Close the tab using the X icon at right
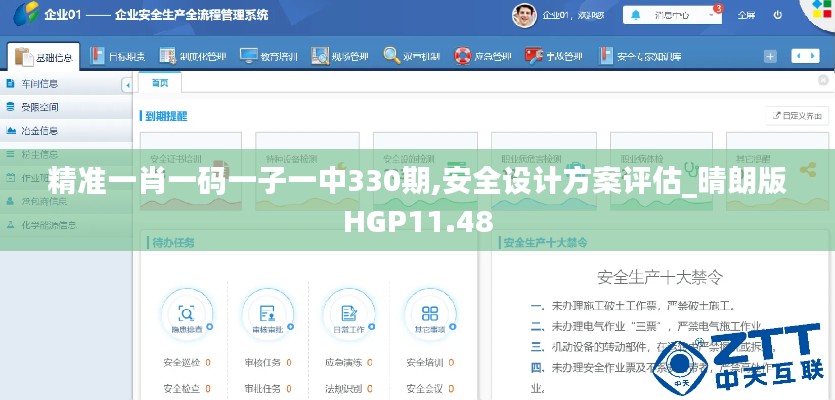Image resolution: width=835 pixels, height=400 pixels. pyautogui.click(x=823, y=80)
